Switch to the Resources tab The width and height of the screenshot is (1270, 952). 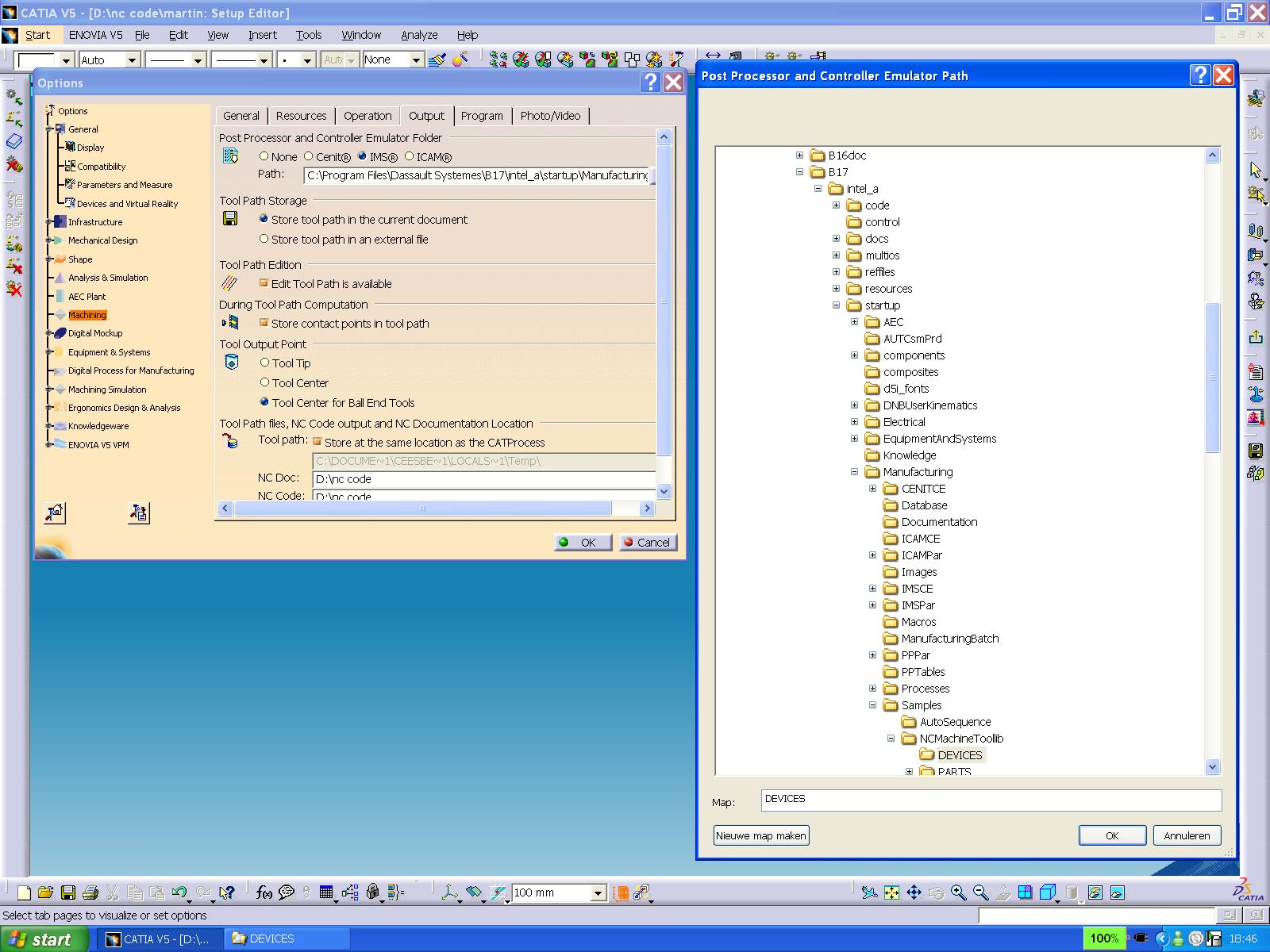coord(301,116)
